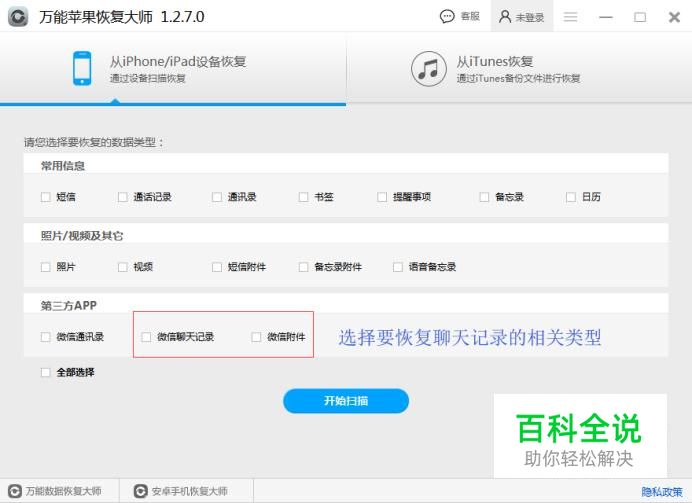Minimize the window
This screenshot has width=692, height=503.
pyautogui.click(x=606, y=17)
